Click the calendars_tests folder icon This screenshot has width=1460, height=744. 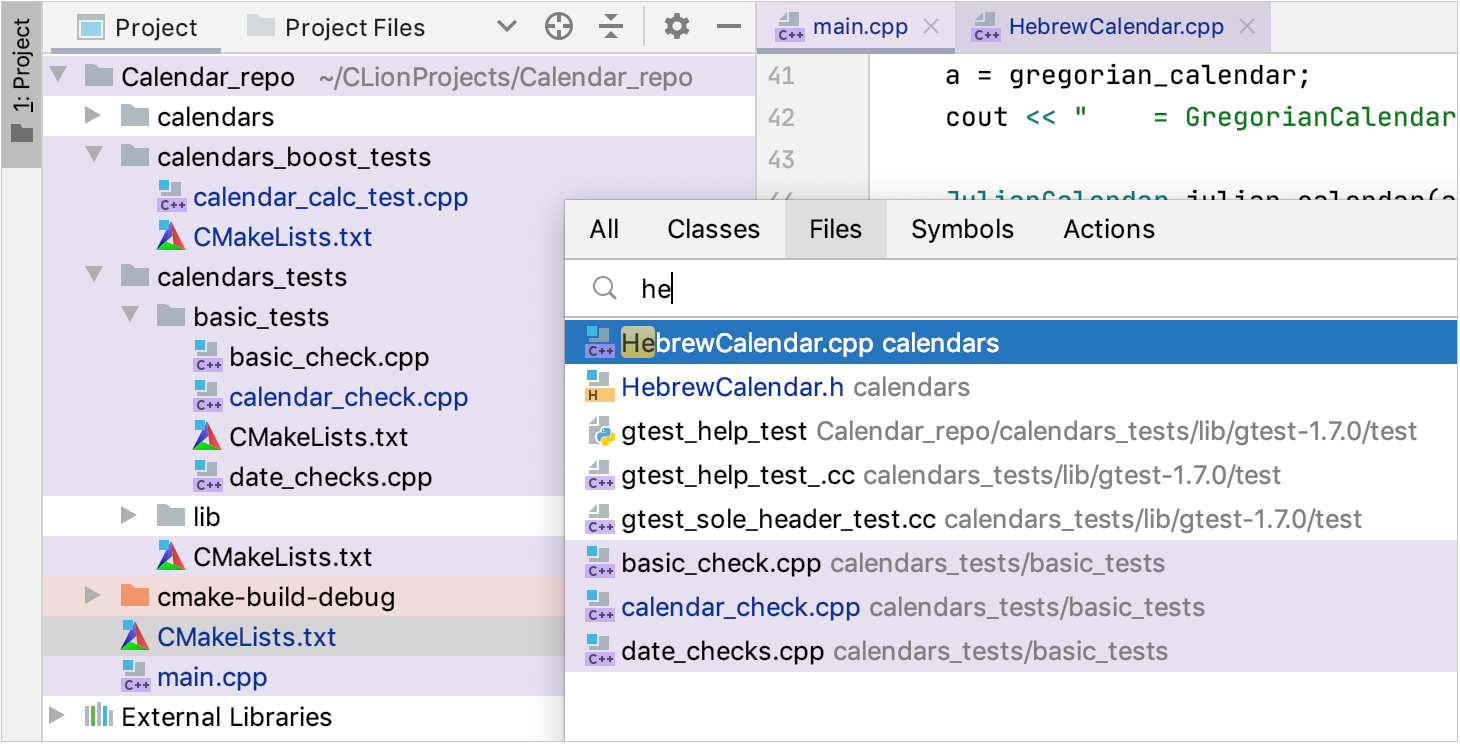coord(135,276)
